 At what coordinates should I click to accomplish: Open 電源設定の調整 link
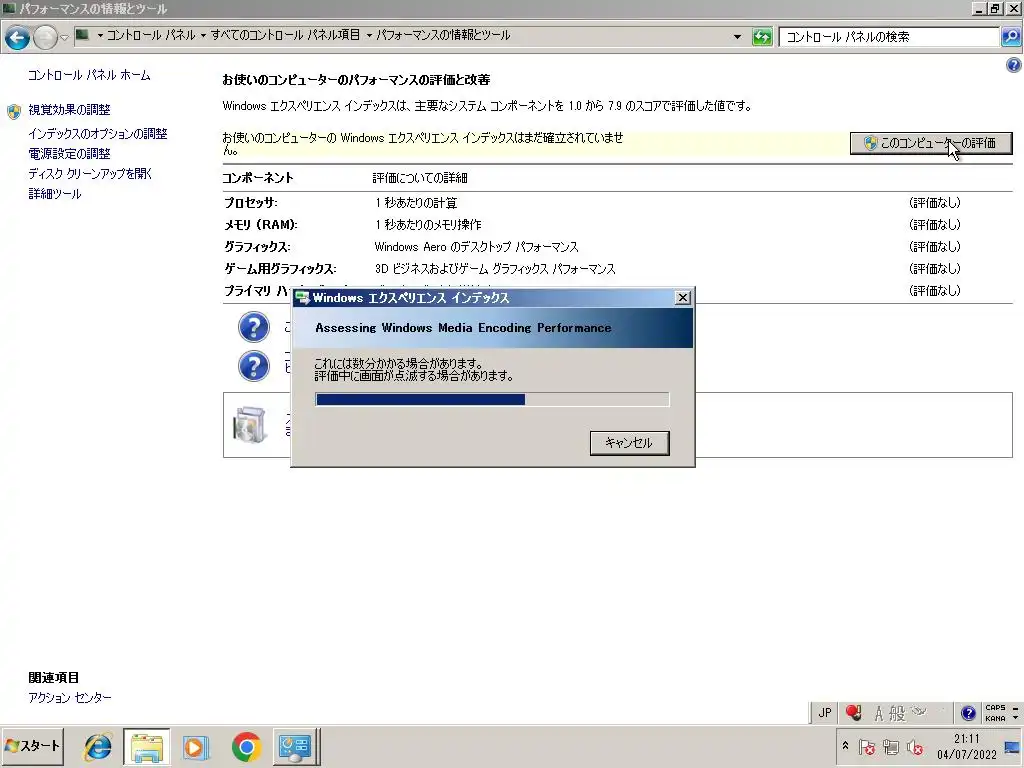click(x=69, y=154)
